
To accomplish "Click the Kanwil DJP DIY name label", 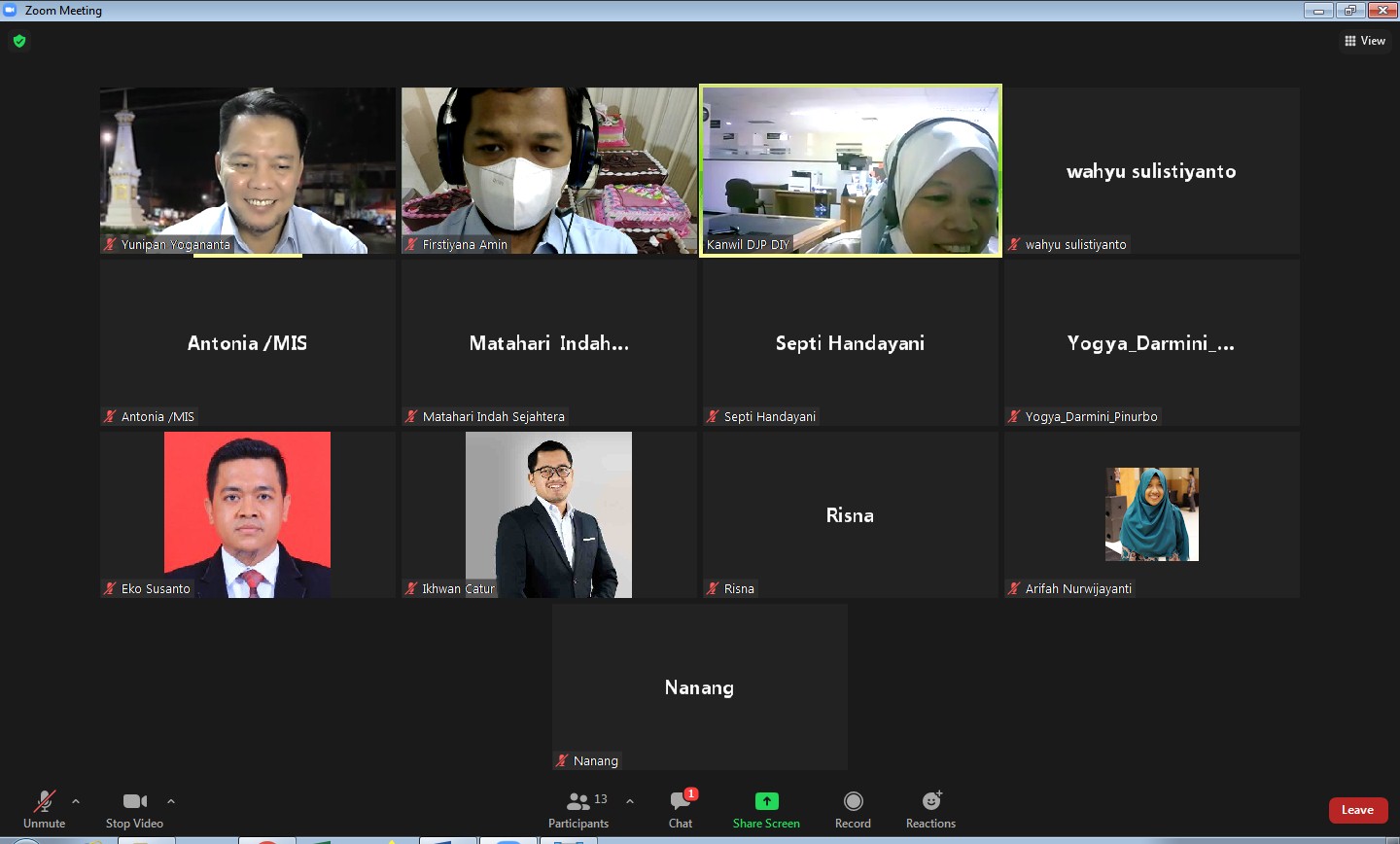I will click(x=749, y=245).
